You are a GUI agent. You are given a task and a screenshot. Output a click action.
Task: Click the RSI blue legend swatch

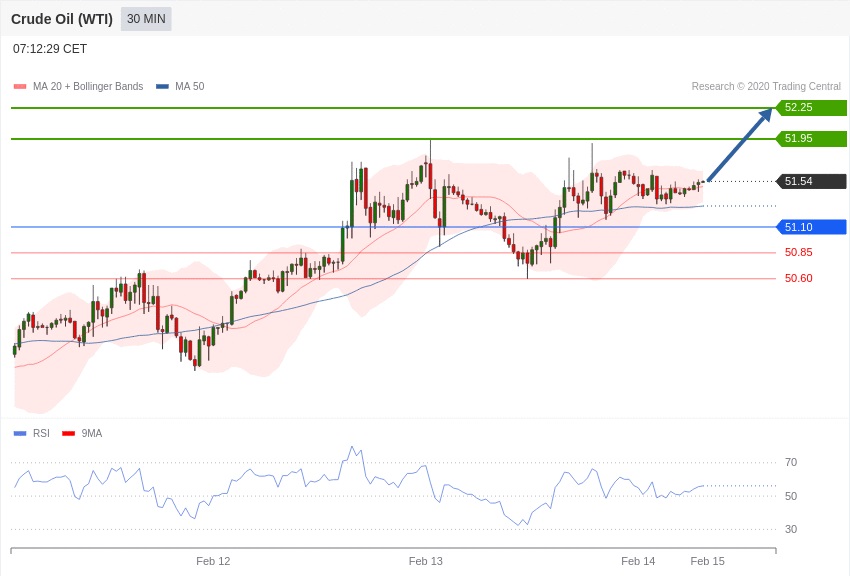(20, 433)
